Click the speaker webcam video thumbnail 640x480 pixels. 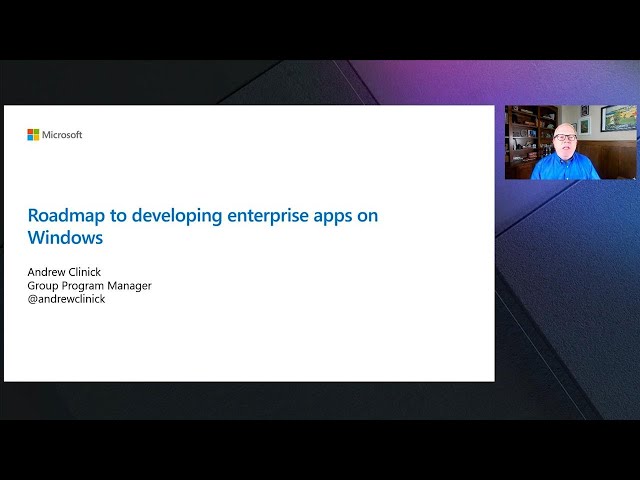(x=571, y=142)
